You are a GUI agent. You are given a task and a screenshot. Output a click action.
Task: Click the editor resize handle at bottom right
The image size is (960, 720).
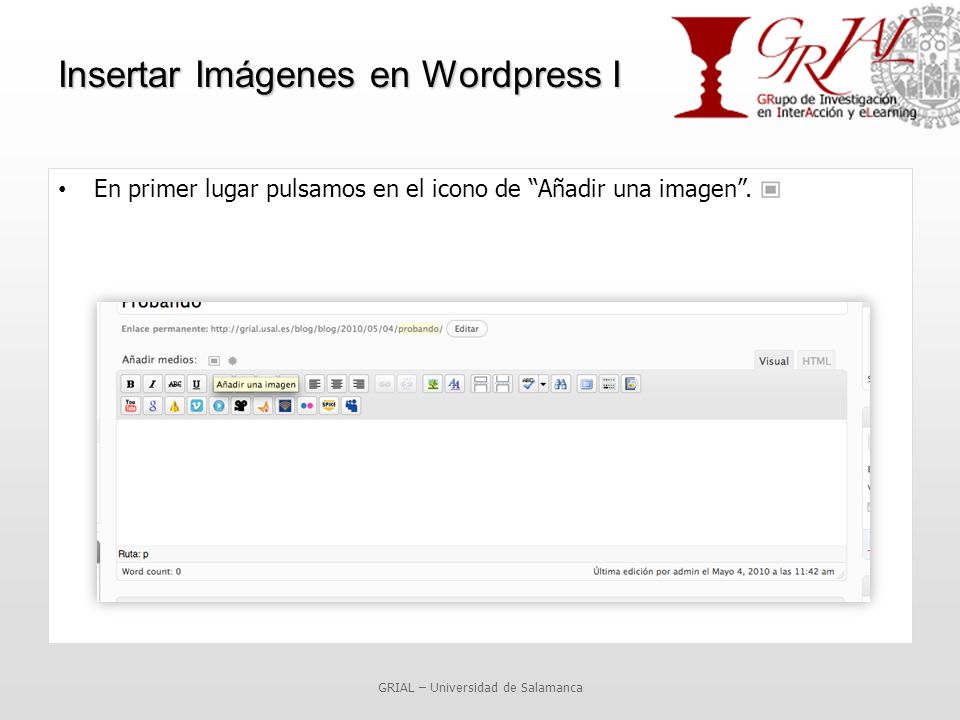click(x=842, y=574)
